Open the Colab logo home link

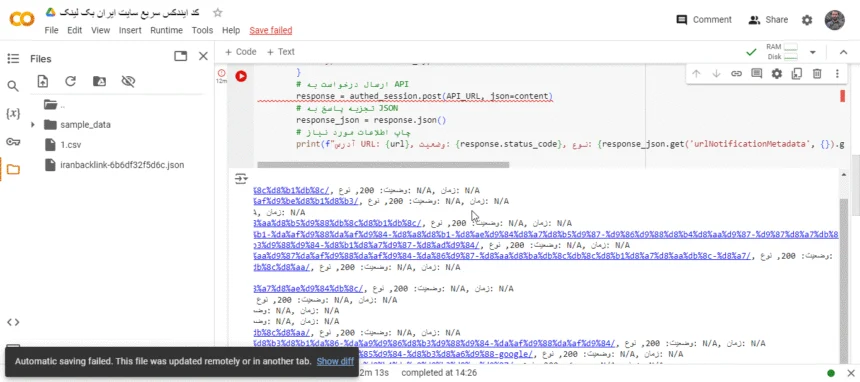point(22,20)
